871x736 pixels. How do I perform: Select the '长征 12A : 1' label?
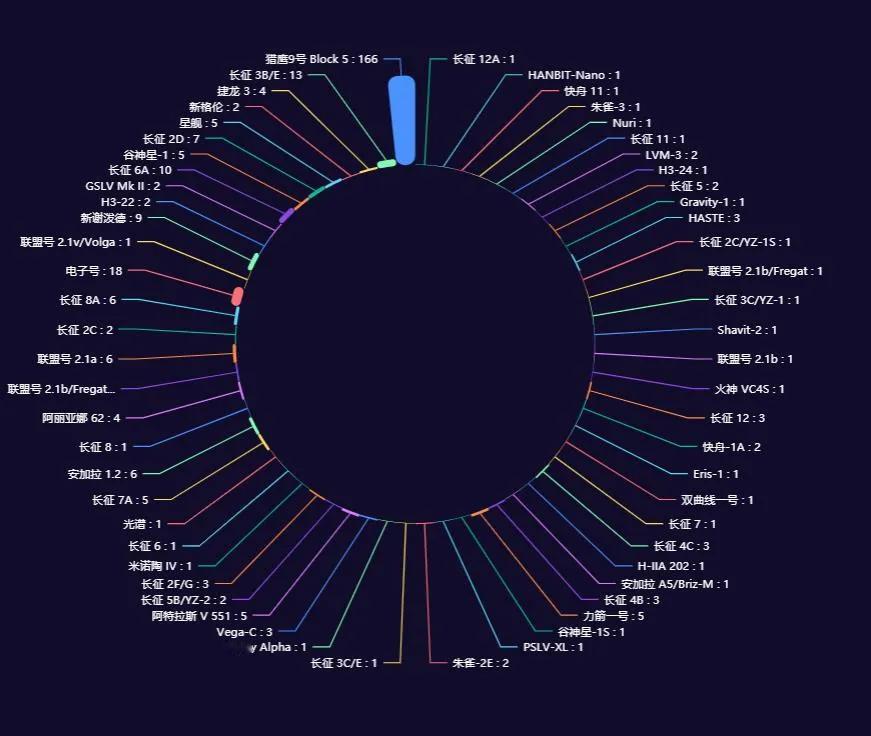click(x=483, y=59)
